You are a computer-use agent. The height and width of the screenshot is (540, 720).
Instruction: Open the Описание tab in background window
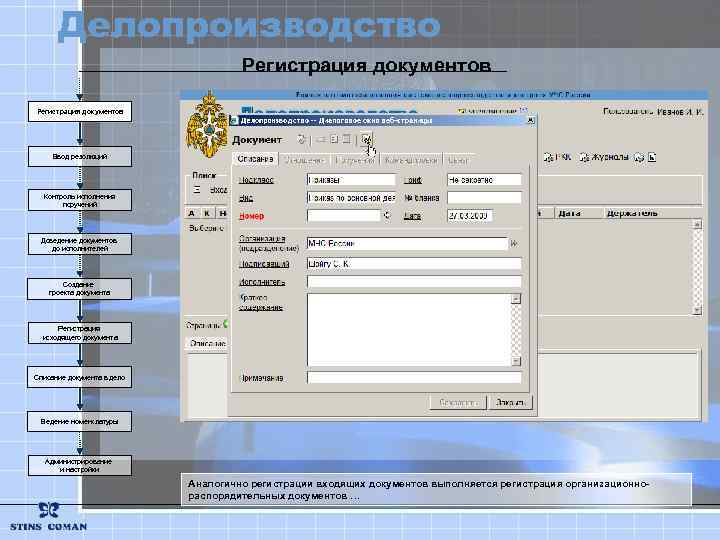click(208, 343)
